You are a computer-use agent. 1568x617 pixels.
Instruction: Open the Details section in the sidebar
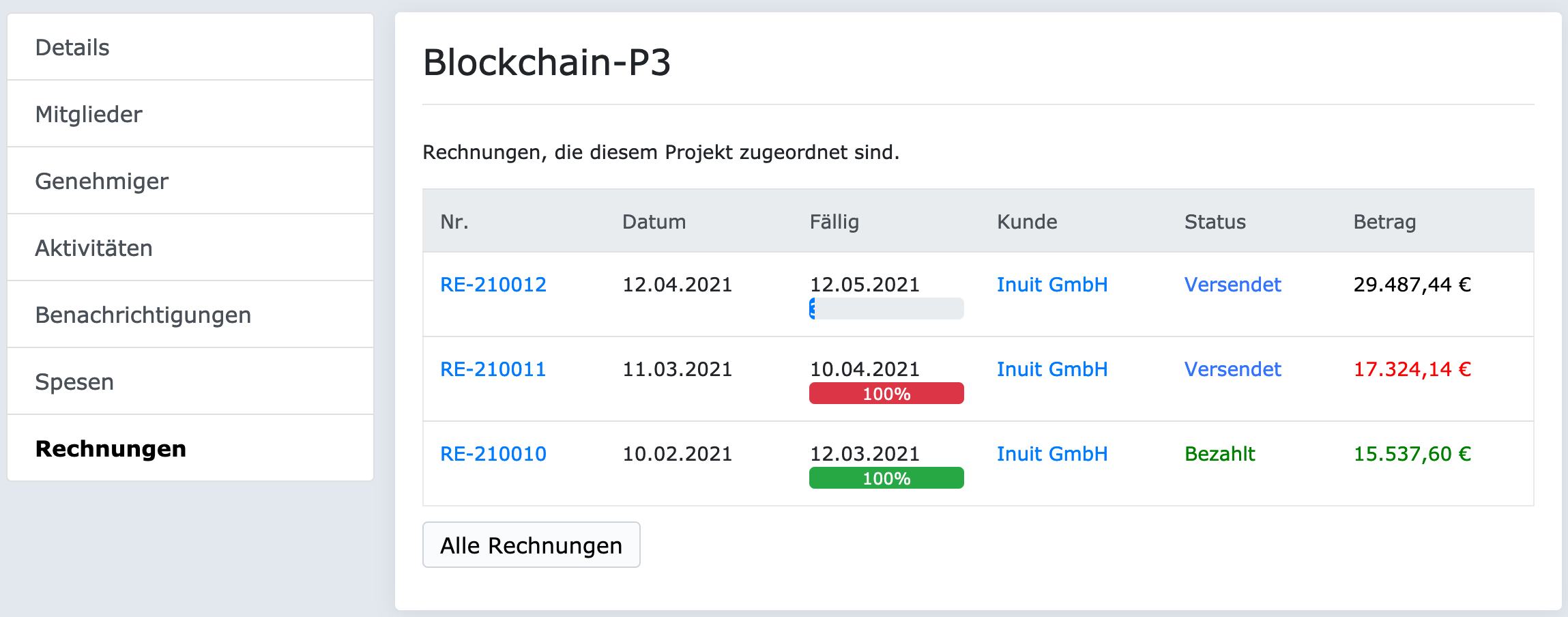click(72, 47)
